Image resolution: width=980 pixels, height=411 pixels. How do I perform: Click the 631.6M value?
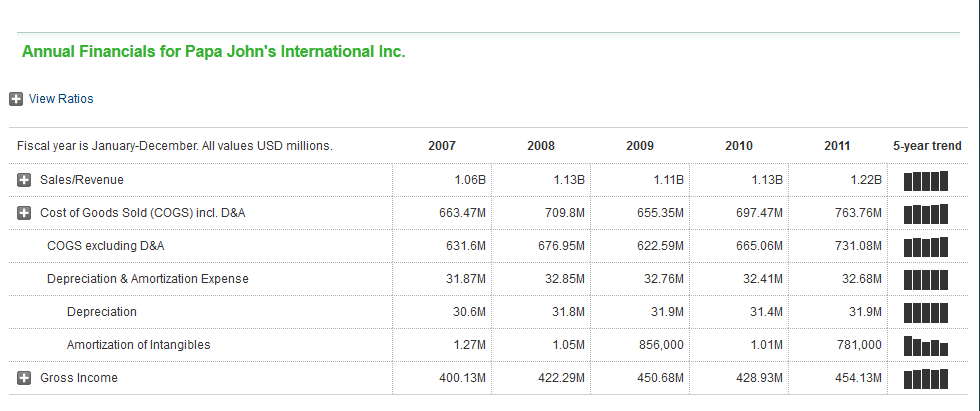[x=466, y=246]
